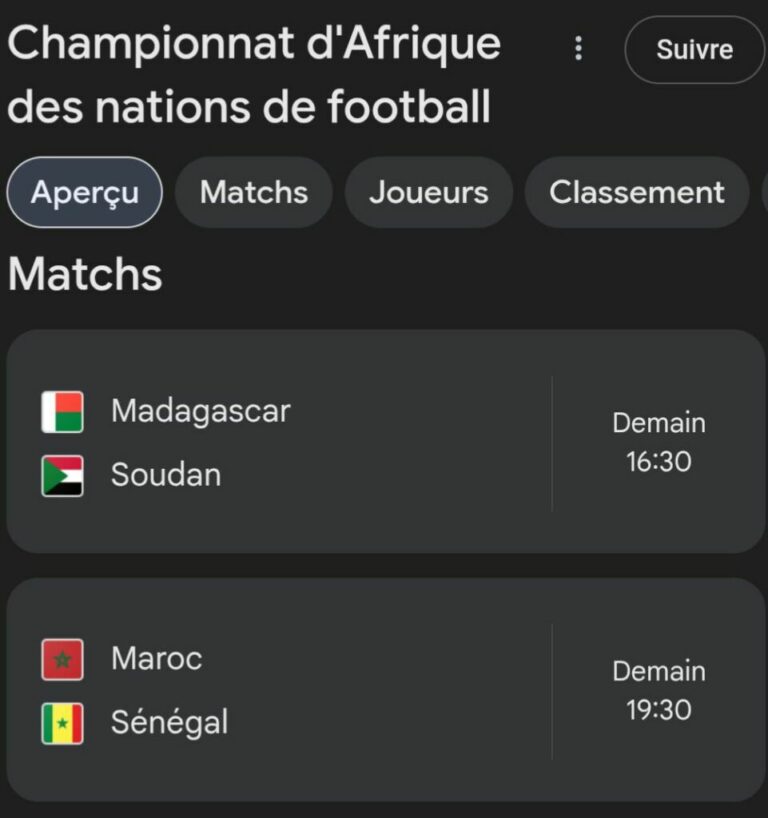The width and height of the screenshot is (768, 818).
Task: Click the Maroc team name
Action: point(157,659)
